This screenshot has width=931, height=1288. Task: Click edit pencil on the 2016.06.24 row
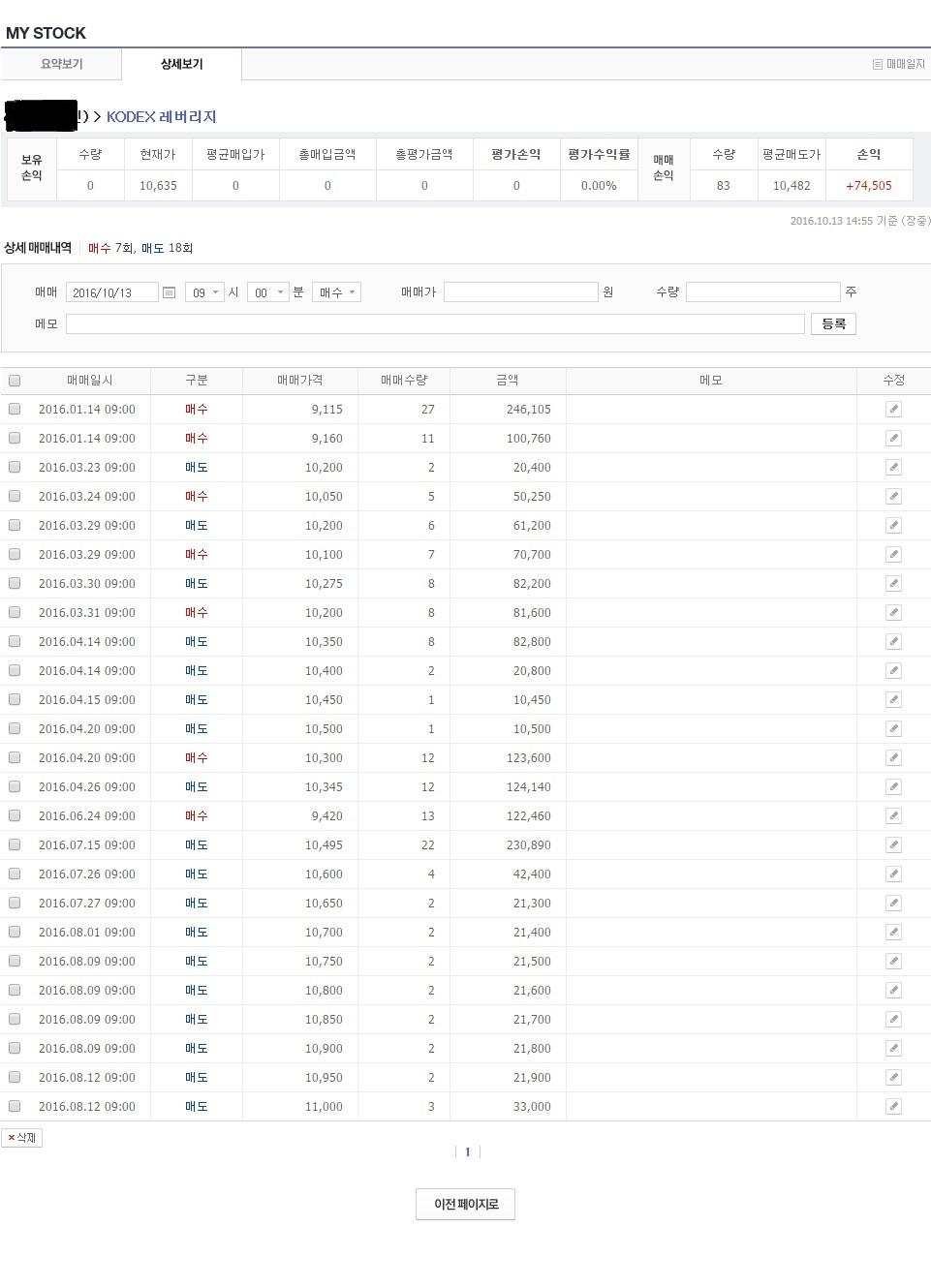click(893, 816)
